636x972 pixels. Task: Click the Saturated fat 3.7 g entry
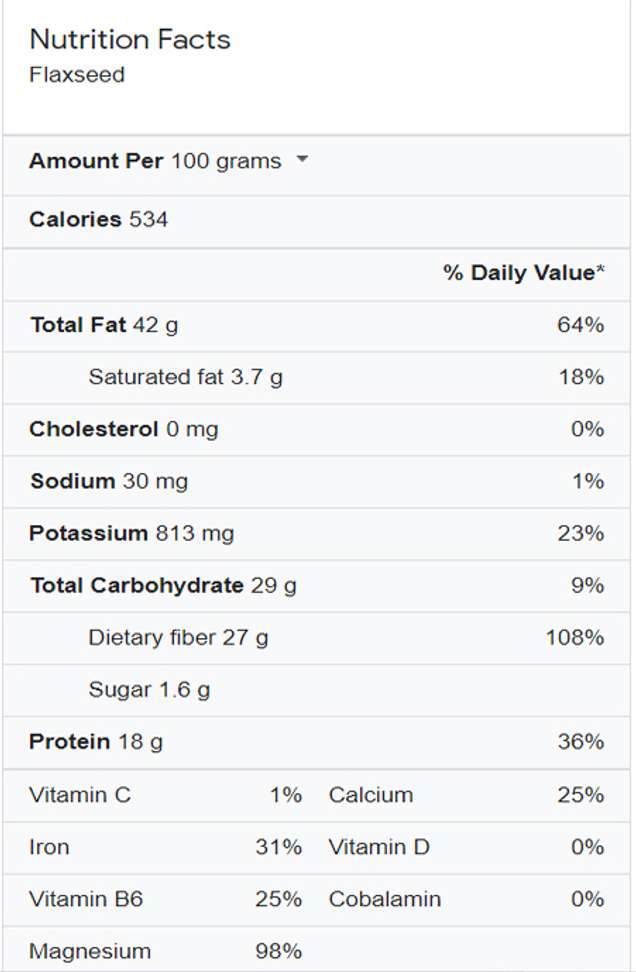pyautogui.click(x=185, y=377)
